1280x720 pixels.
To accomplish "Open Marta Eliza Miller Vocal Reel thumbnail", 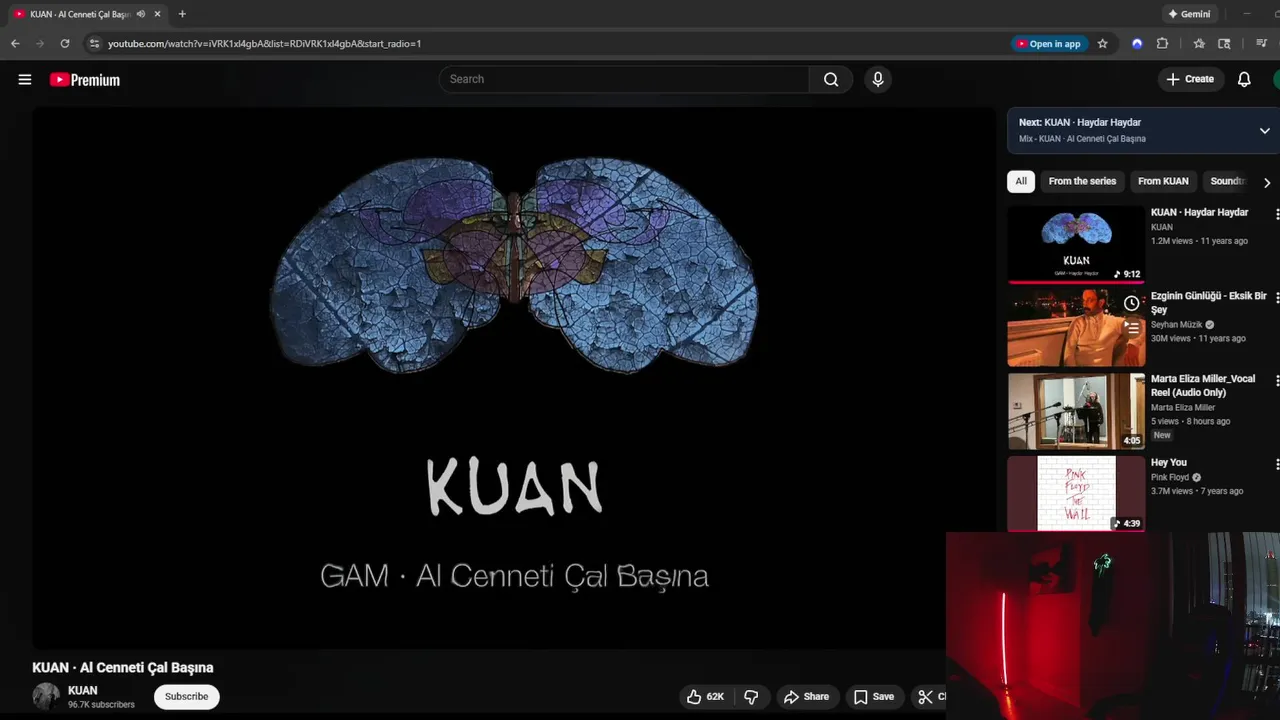I will tap(1076, 411).
